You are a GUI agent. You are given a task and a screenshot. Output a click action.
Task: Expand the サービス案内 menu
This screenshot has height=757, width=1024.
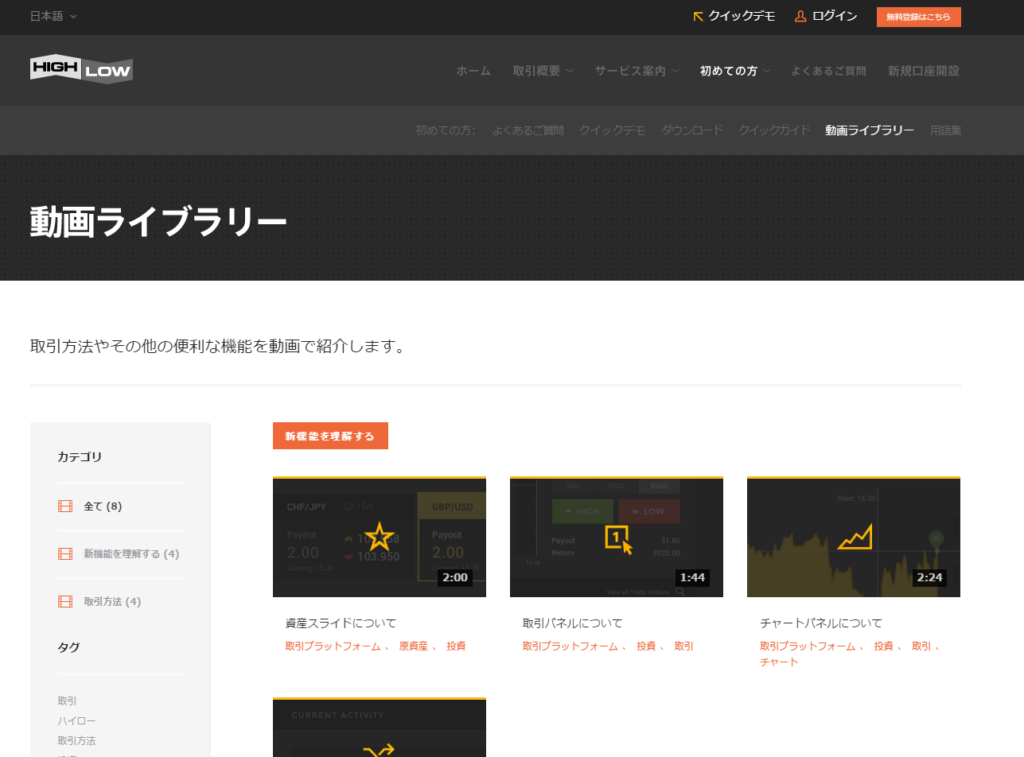[x=636, y=71]
